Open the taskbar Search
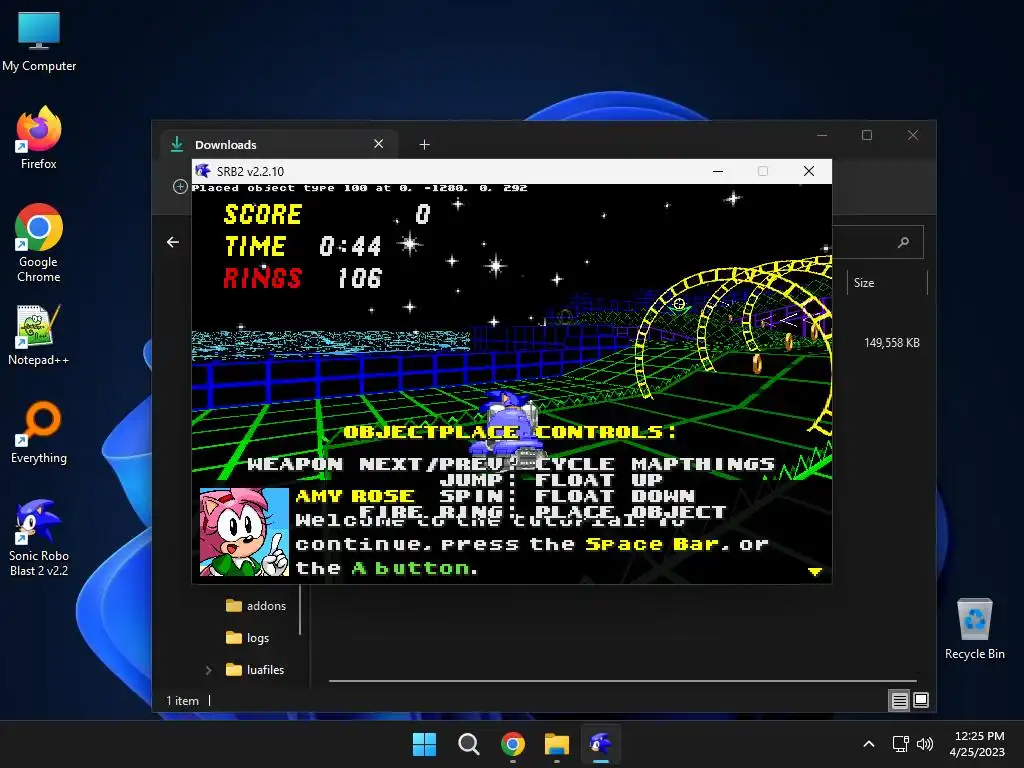Viewport: 1024px width, 768px height. click(x=468, y=744)
